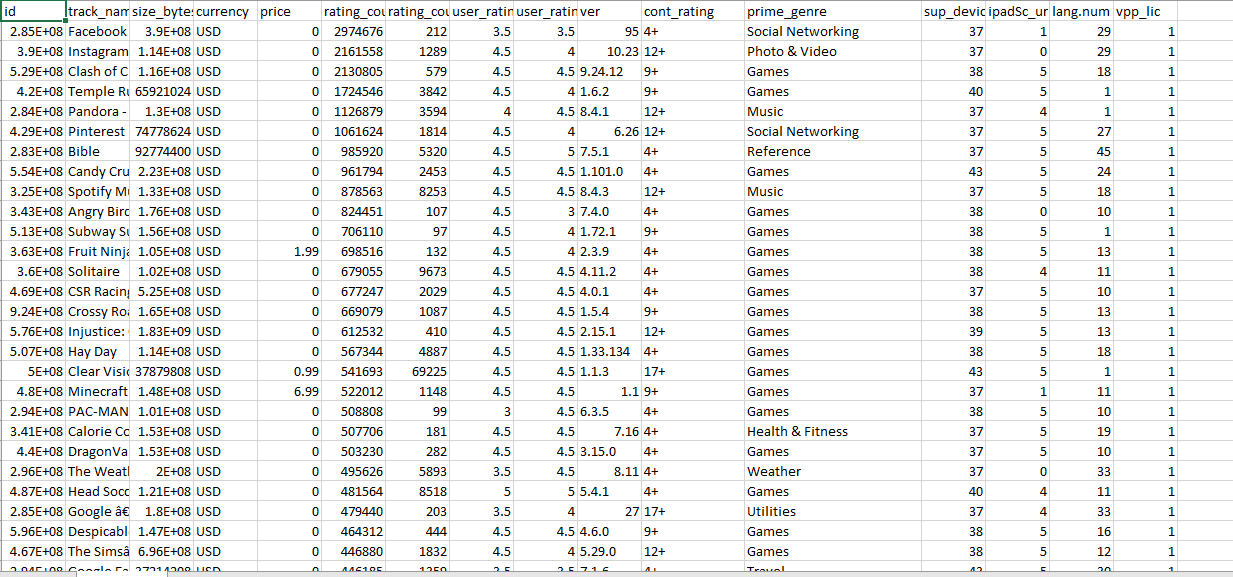Click the 'Facebook' track name cell
The height and width of the screenshot is (577, 1233).
click(98, 32)
